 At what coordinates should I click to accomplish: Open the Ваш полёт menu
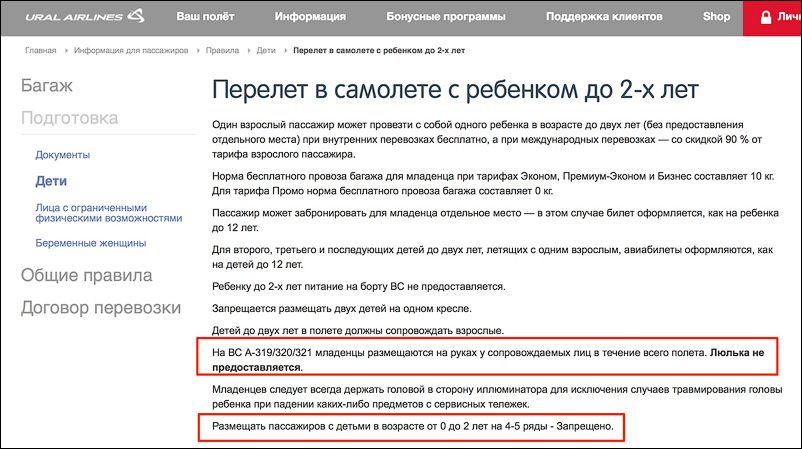205,16
